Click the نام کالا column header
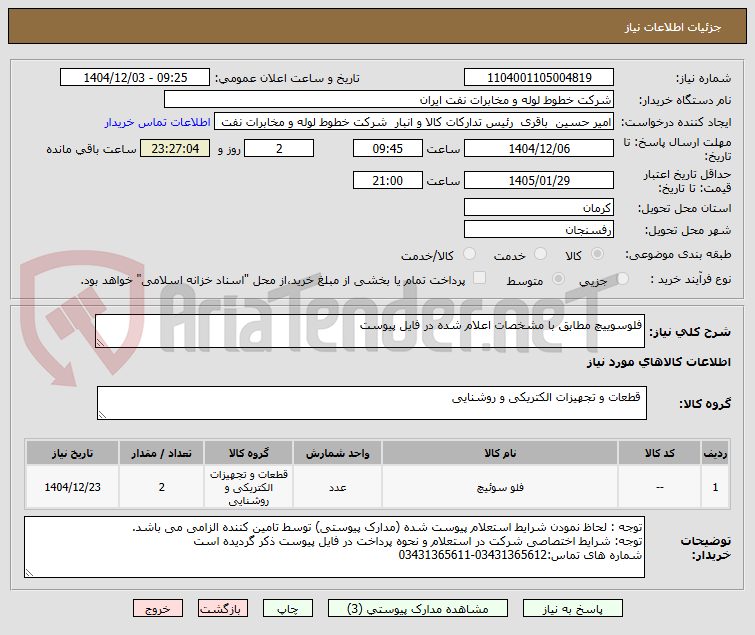 [500, 453]
